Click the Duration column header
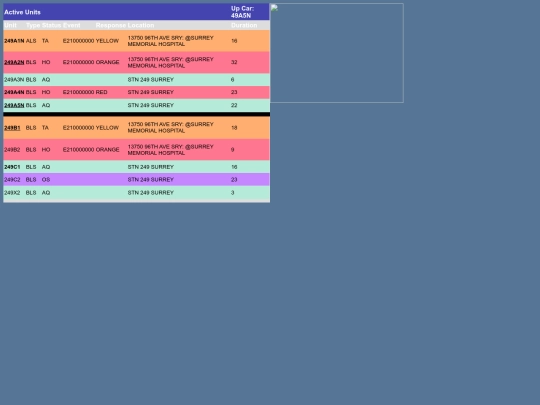540x405 pixels. pyautogui.click(x=244, y=25)
